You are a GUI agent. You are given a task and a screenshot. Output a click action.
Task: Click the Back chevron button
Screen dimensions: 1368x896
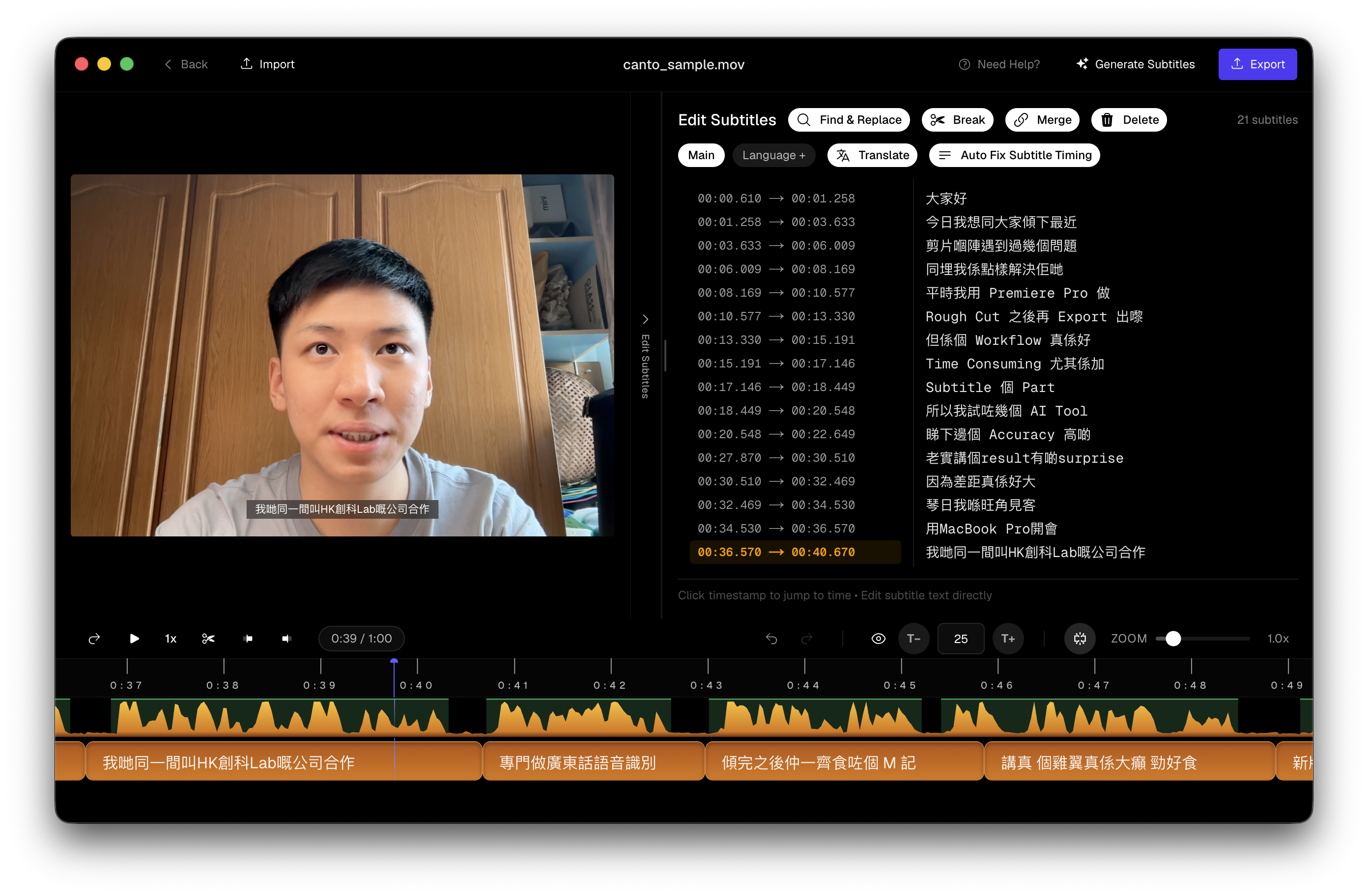click(x=186, y=64)
